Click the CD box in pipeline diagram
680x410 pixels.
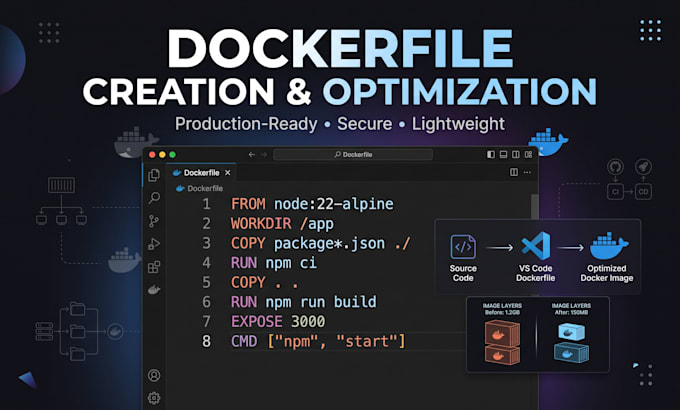click(644, 191)
